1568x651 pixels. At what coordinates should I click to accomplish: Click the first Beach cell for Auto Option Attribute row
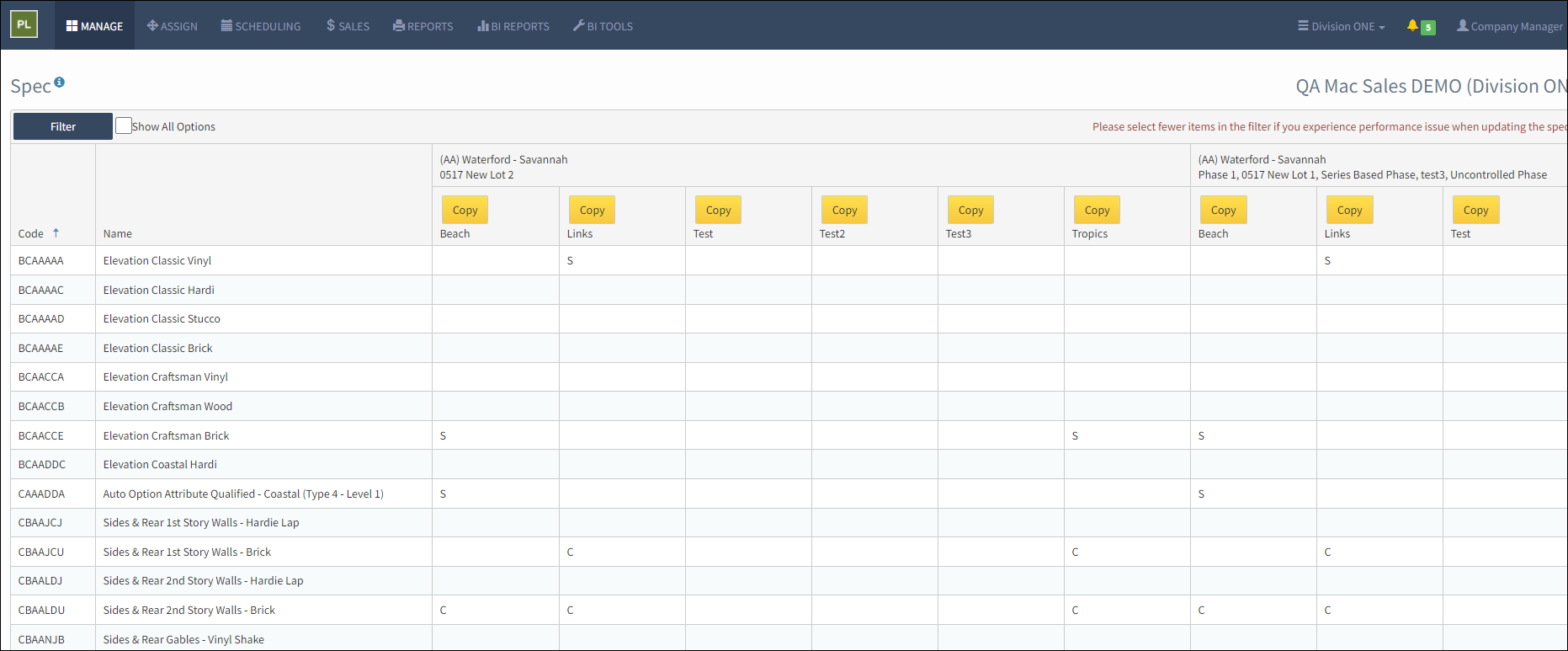tap(496, 494)
